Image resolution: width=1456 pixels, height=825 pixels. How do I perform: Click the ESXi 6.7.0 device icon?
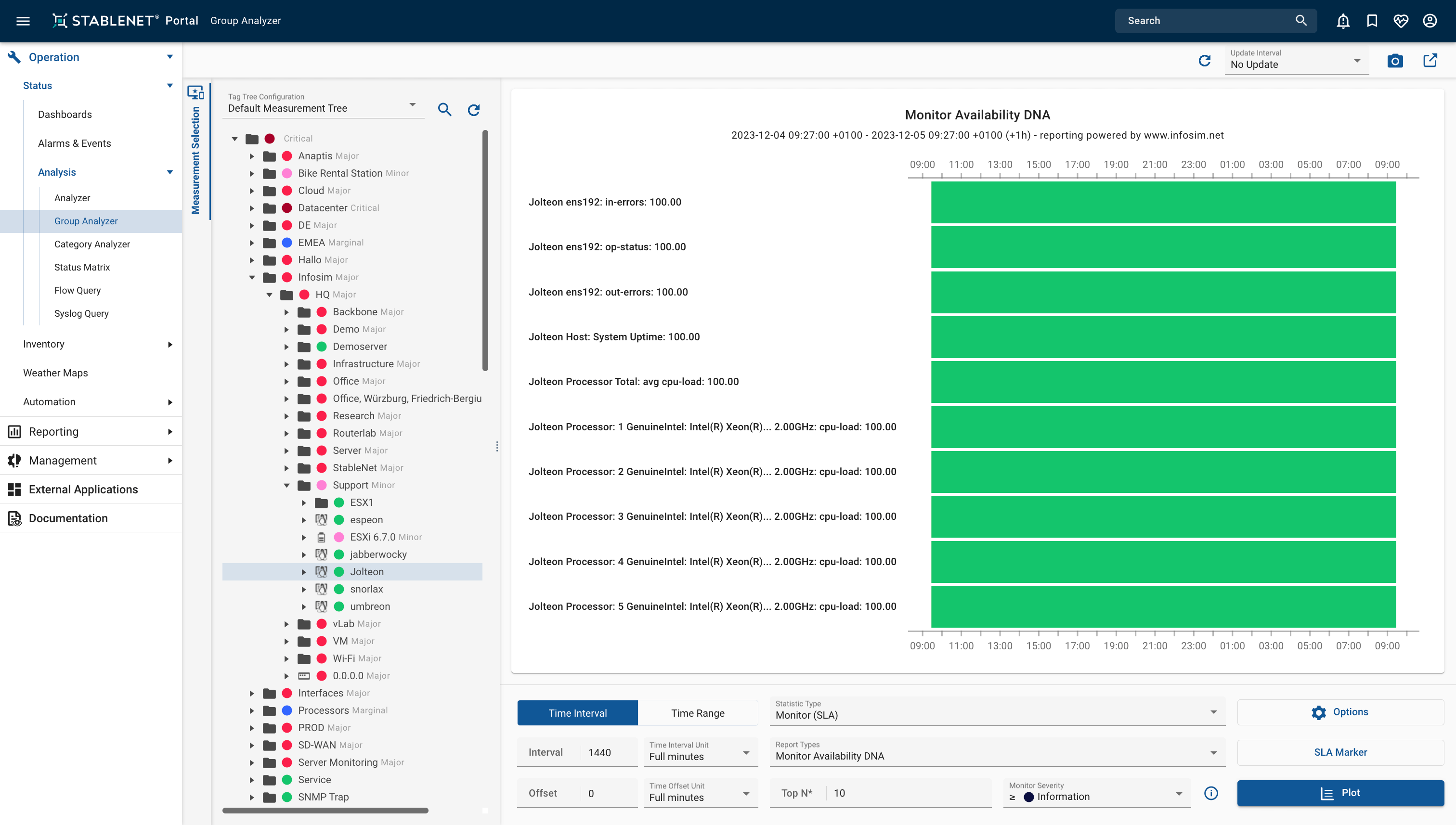point(321,537)
